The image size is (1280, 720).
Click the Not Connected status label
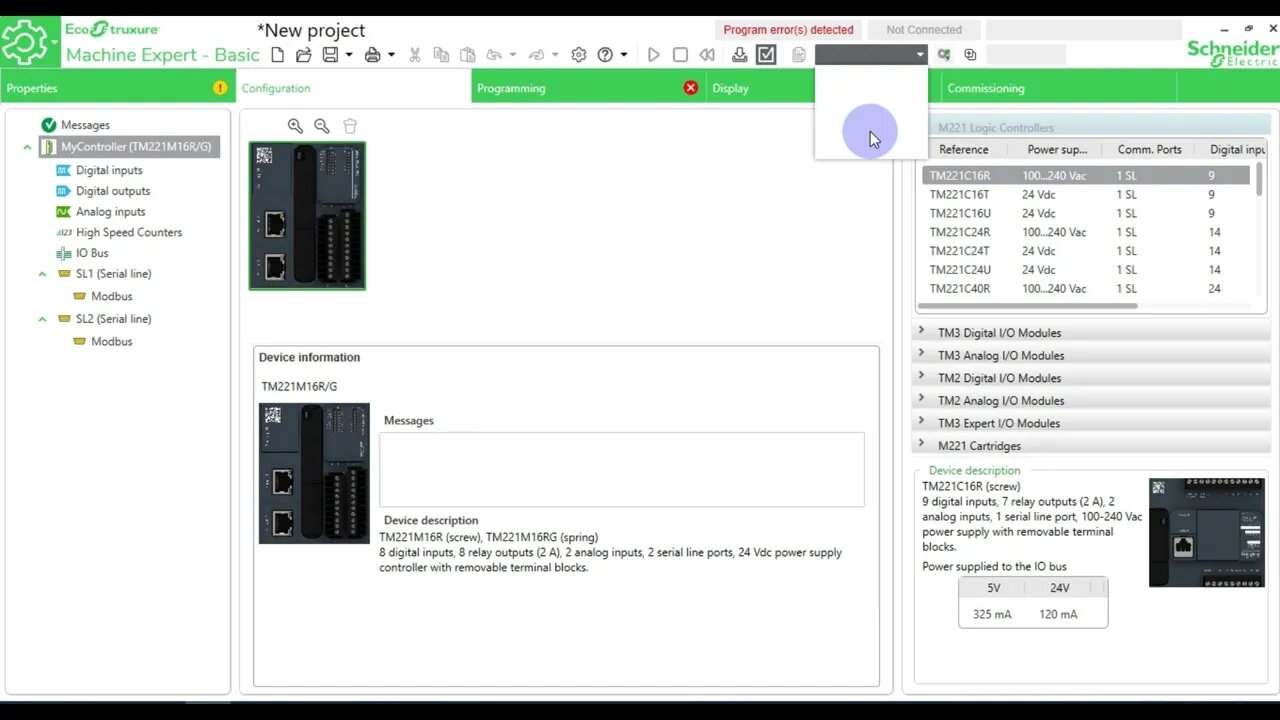pos(924,30)
